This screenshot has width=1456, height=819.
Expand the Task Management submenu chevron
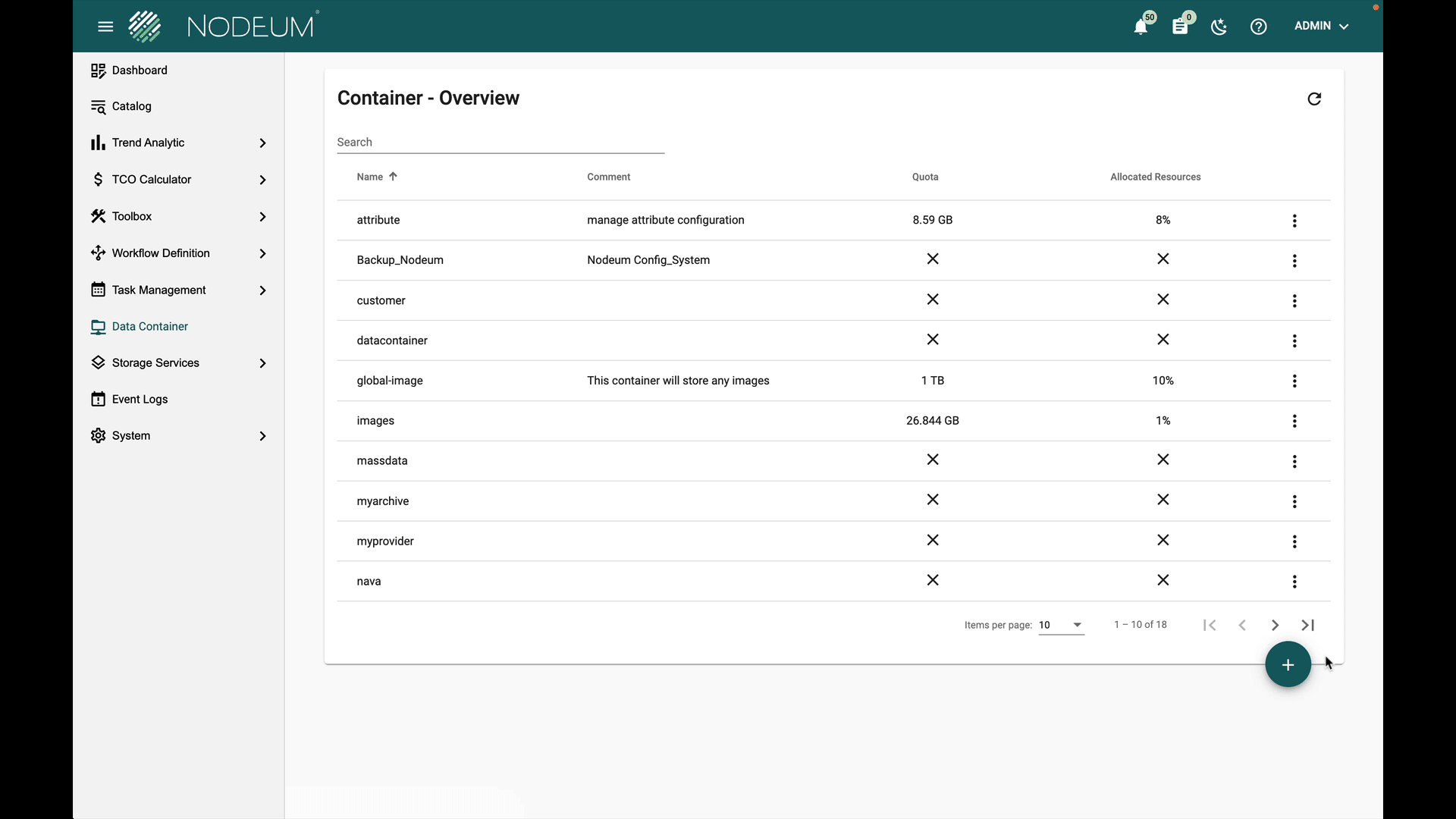(x=262, y=290)
